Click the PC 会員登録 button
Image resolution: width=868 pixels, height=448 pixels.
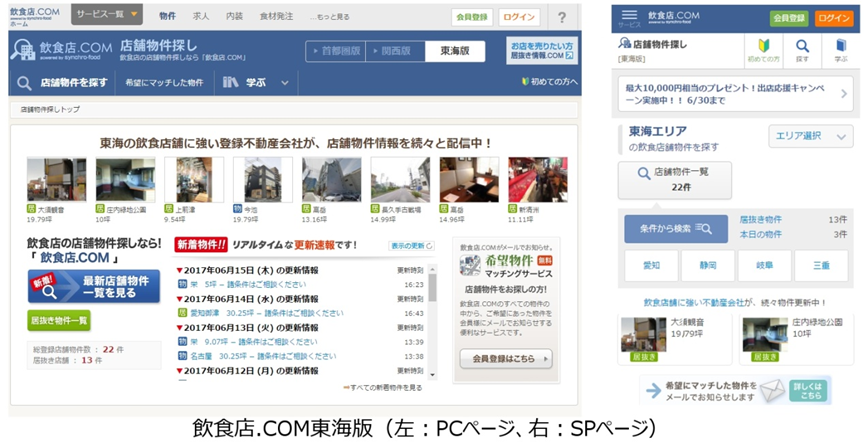tap(472, 17)
